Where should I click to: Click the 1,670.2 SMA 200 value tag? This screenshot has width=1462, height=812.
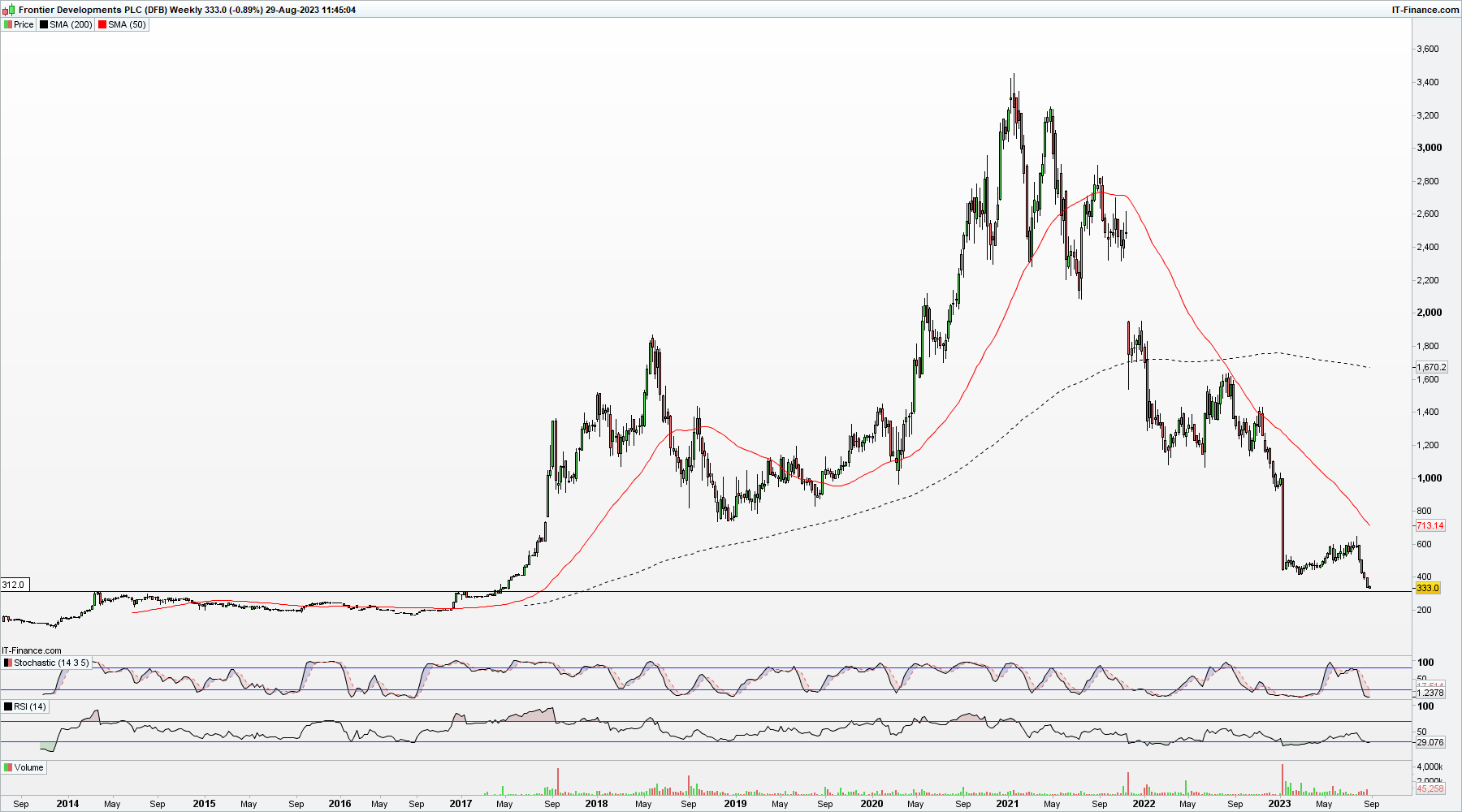1431,367
